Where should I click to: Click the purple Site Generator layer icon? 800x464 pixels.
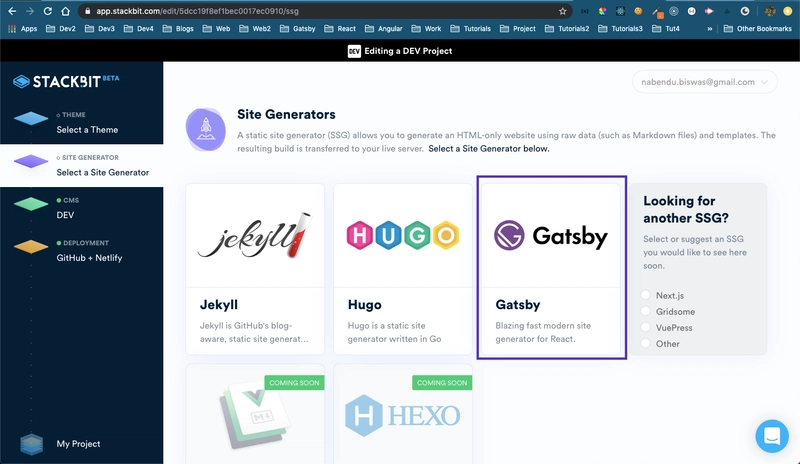[x=31, y=161]
